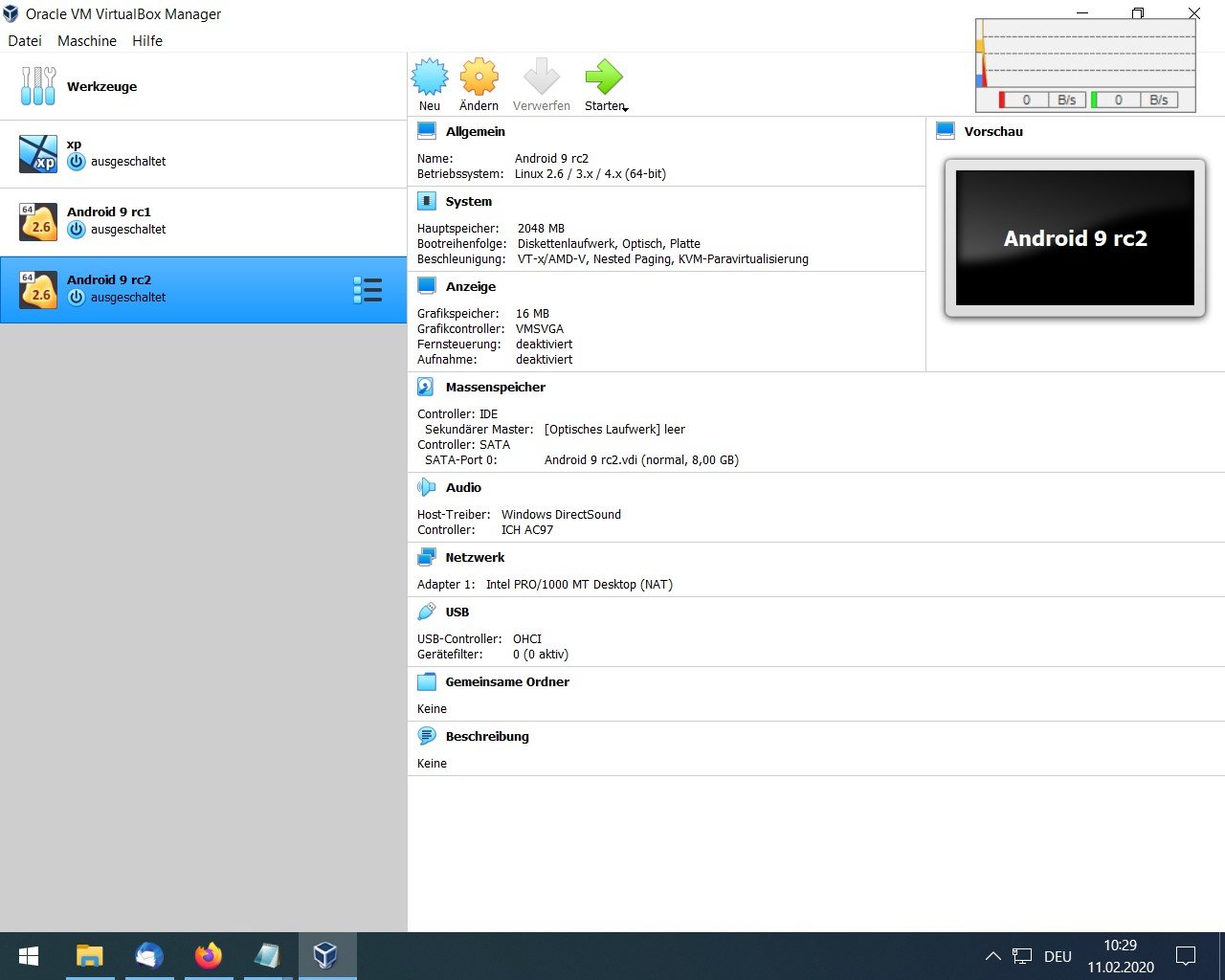Screen dimensions: 1225x980
Task: Open the System settings heading
Action: pyautogui.click(x=469, y=201)
